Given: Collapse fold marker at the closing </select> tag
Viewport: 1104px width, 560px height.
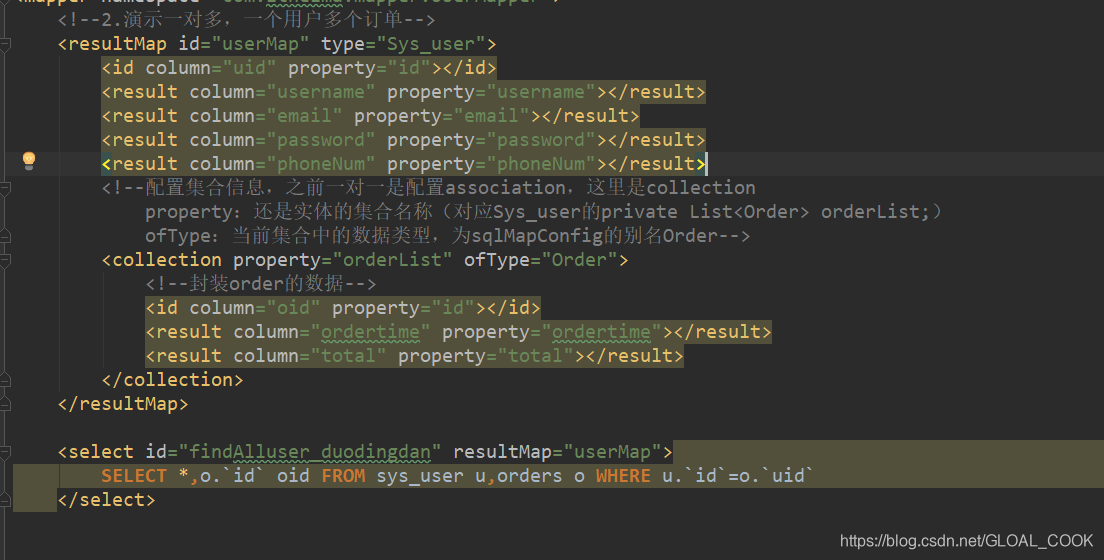Looking at the screenshot, I should (5, 500).
